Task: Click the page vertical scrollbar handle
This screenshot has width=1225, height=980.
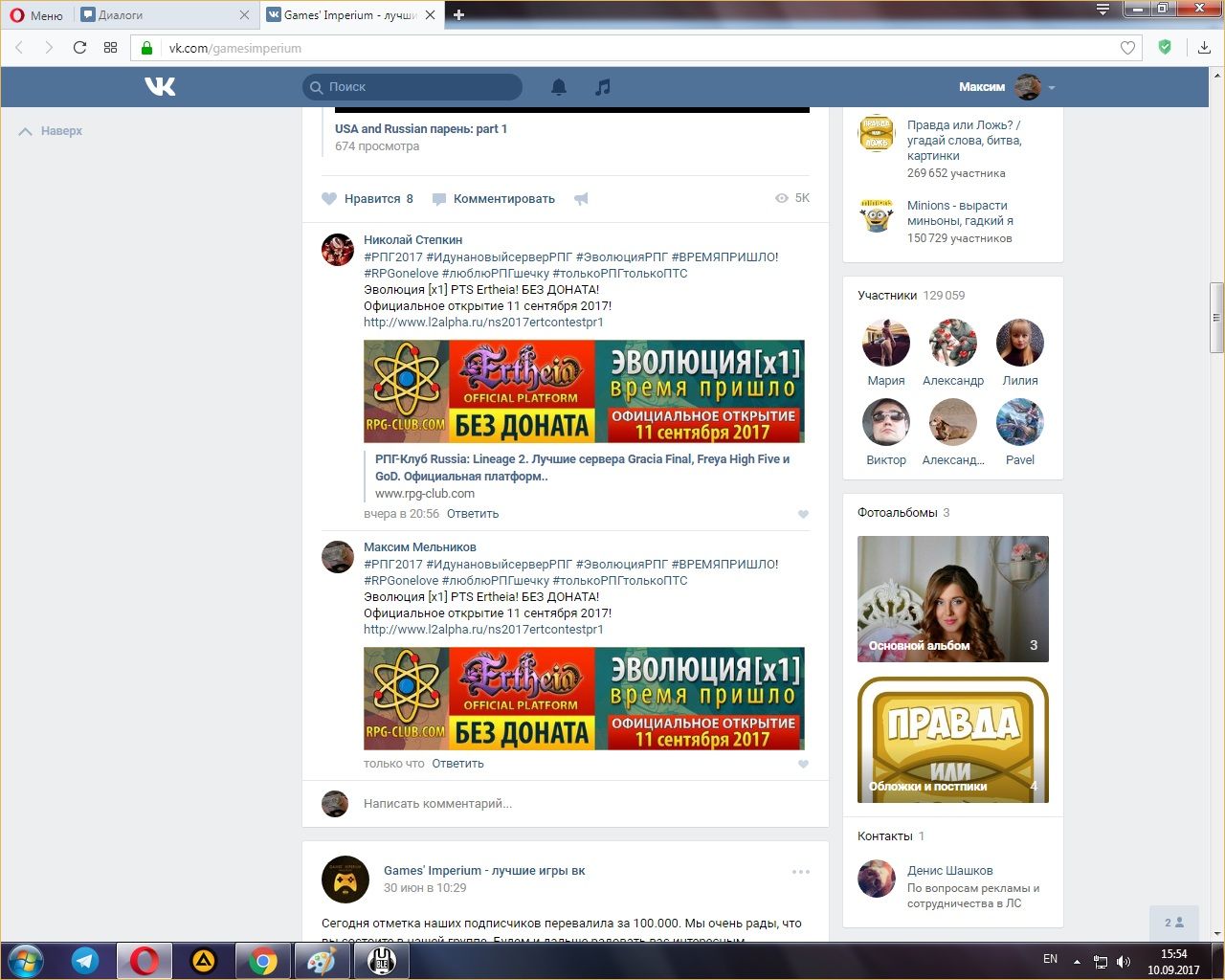Action: pyautogui.click(x=1216, y=318)
